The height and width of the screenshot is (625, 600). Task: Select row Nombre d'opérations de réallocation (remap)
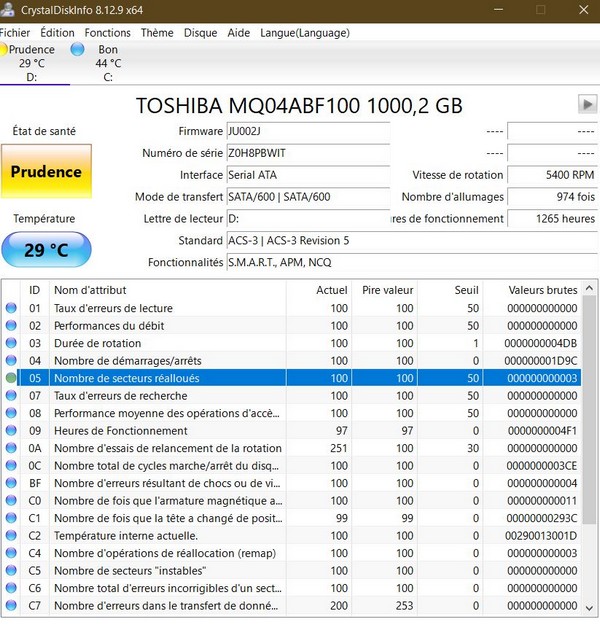[291, 553]
